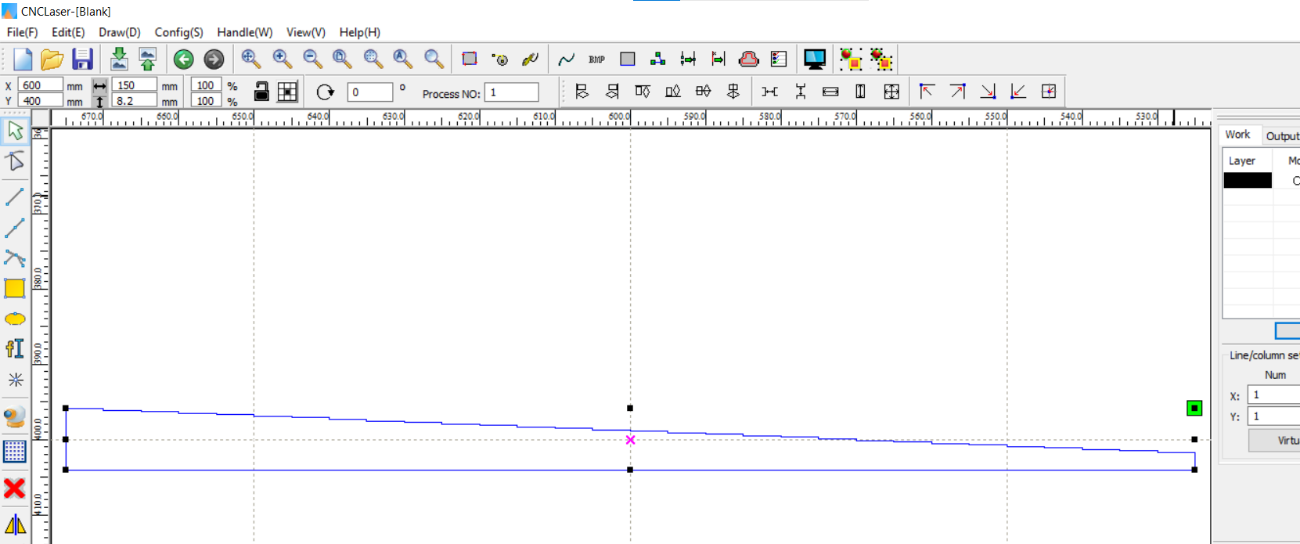Select the ellipse drawing tool

pos(15,319)
